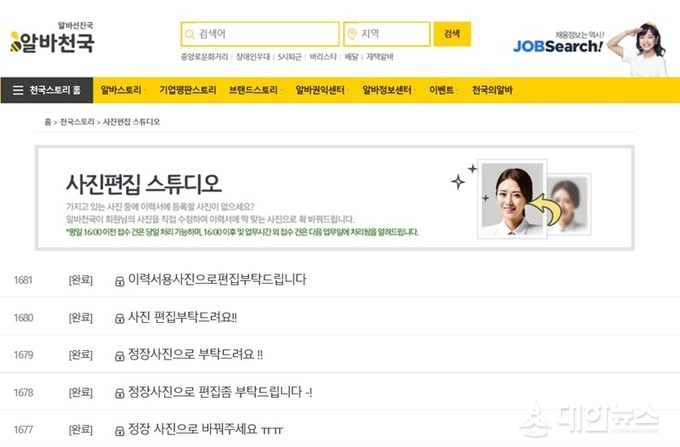Click the magnifier icon in the keyword field
Image resolution: width=680 pixels, height=447 pixels.
(x=190, y=34)
